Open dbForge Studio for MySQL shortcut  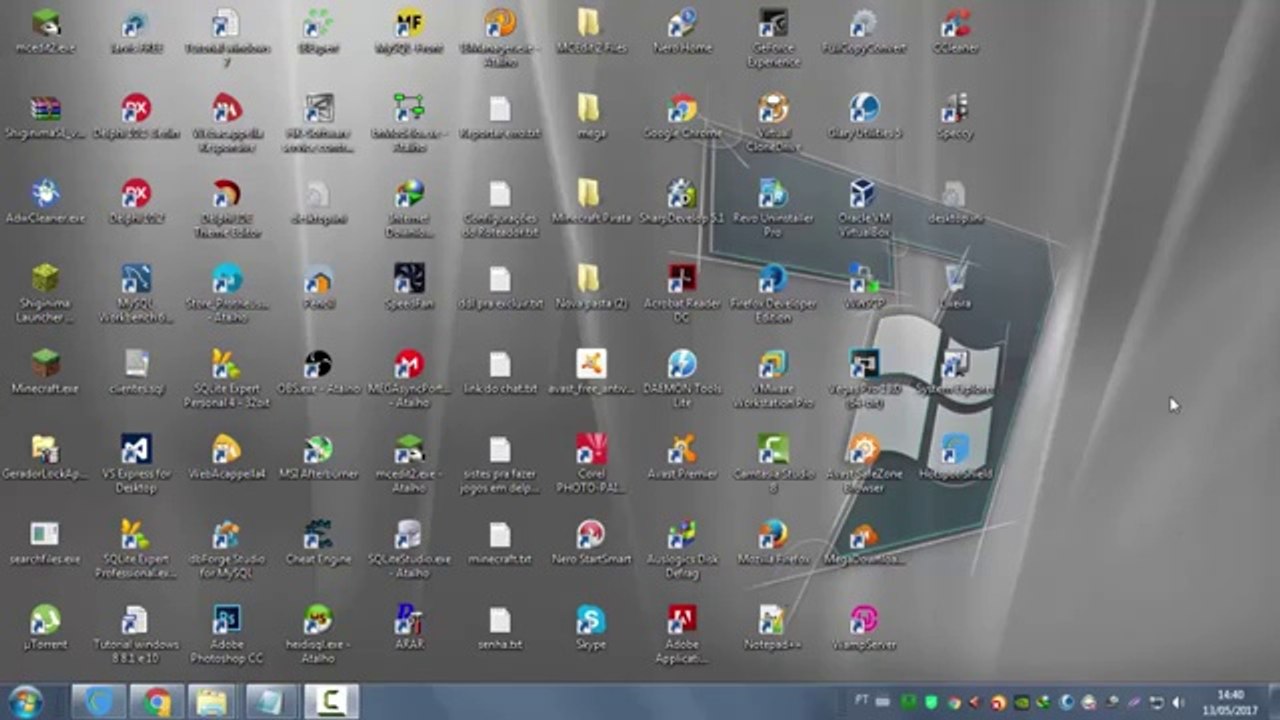tap(227, 549)
